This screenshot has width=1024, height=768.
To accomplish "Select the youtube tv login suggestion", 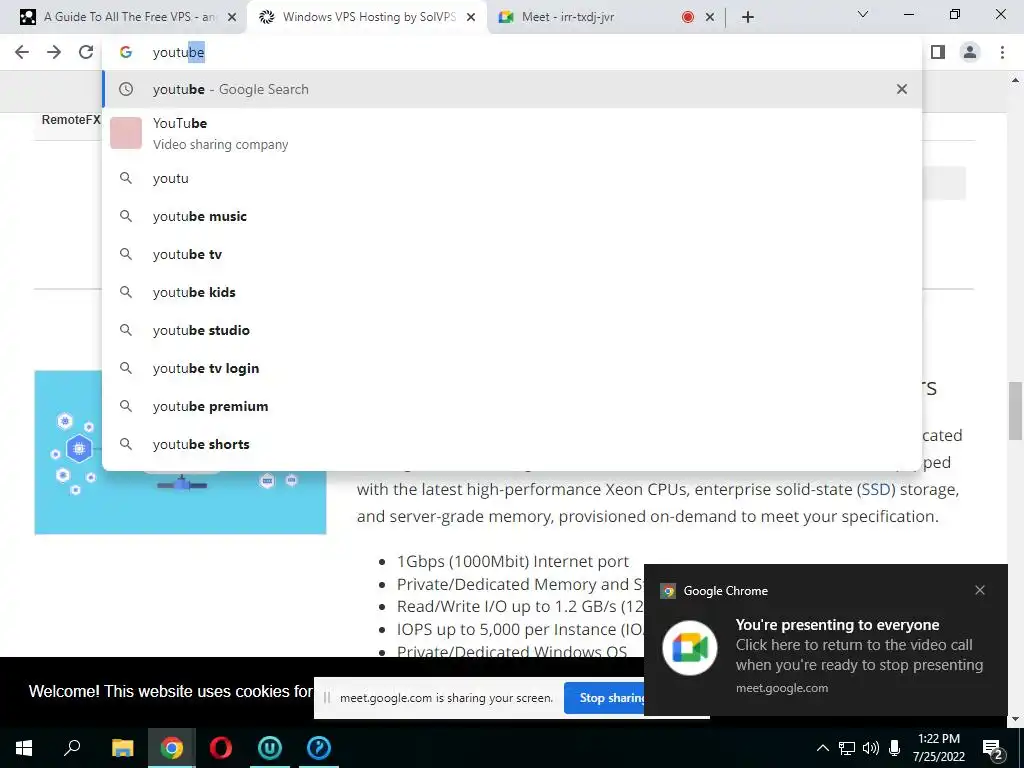I will point(511,368).
